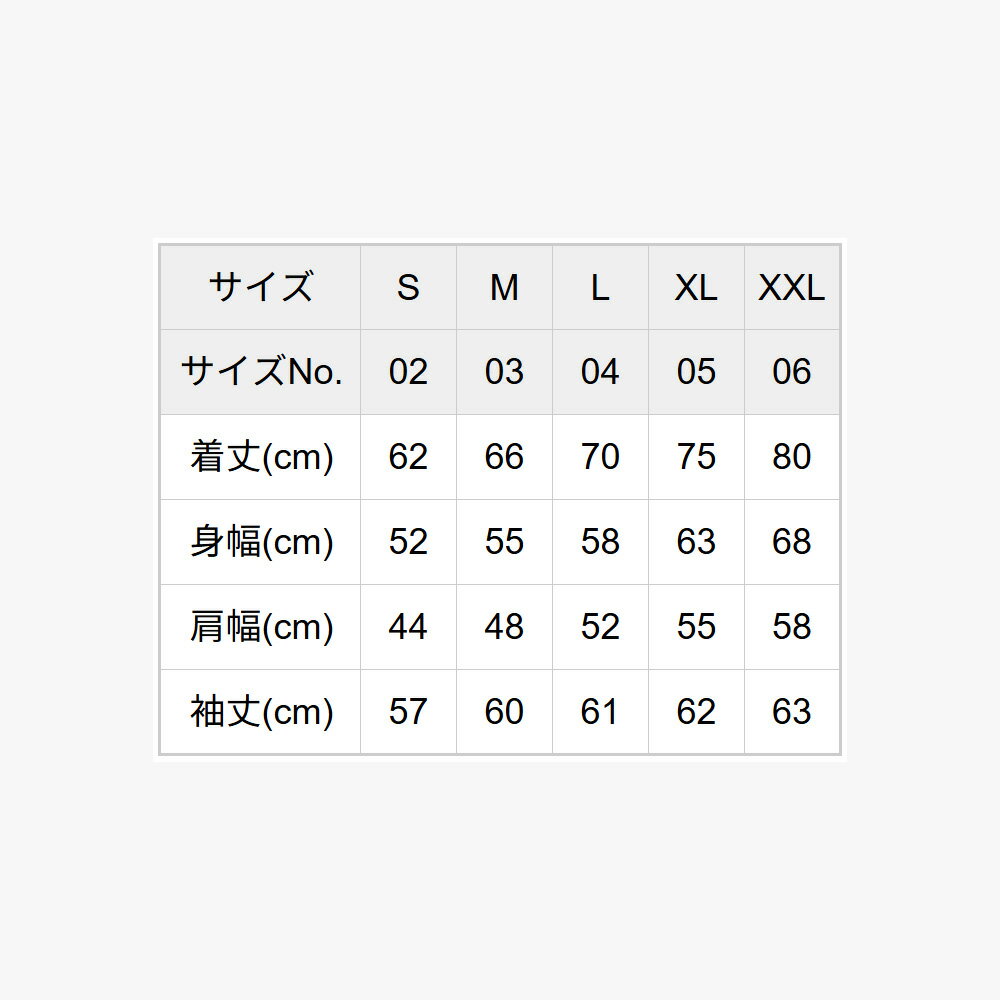Click the 着丈 value 80 for XXL

coord(791,457)
